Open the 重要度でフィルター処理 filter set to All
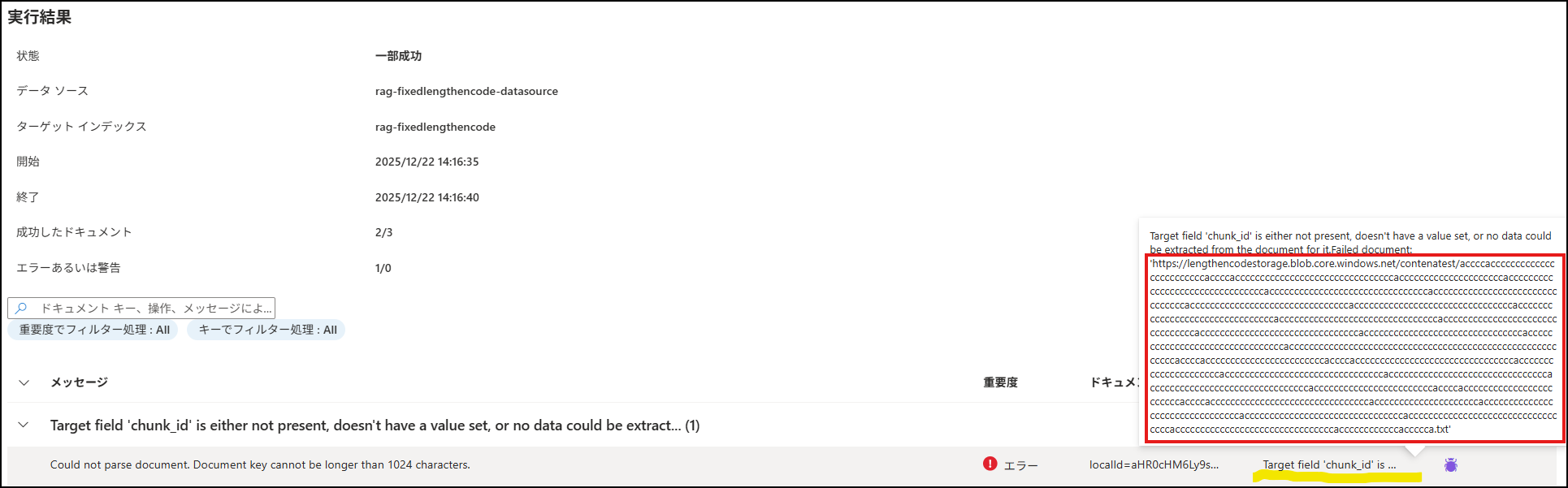Image resolution: width=1568 pixels, height=488 pixels. point(93,330)
